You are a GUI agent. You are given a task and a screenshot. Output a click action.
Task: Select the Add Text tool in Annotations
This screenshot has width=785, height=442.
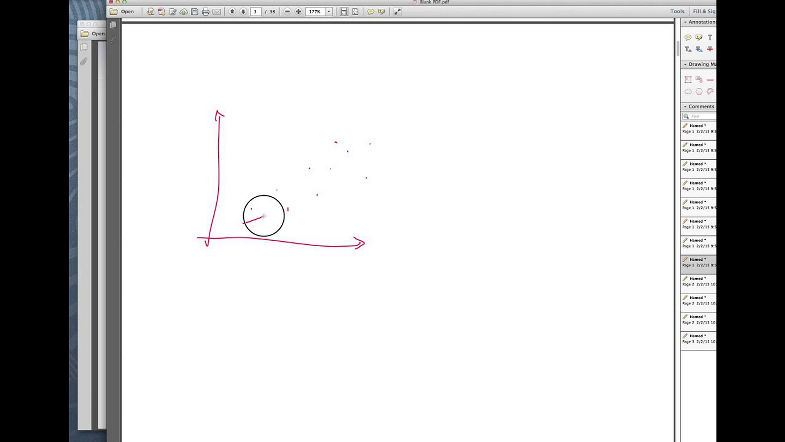[710, 37]
